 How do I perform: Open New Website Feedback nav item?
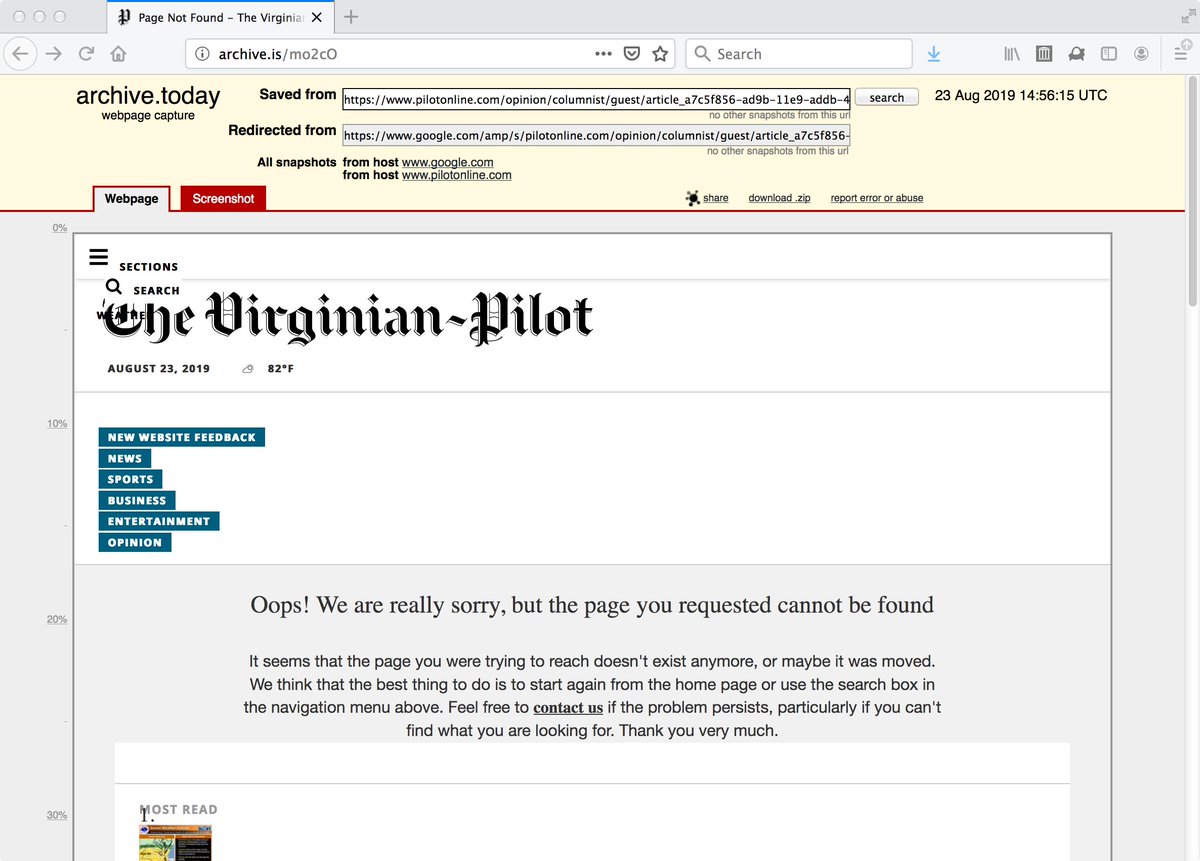(x=182, y=437)
